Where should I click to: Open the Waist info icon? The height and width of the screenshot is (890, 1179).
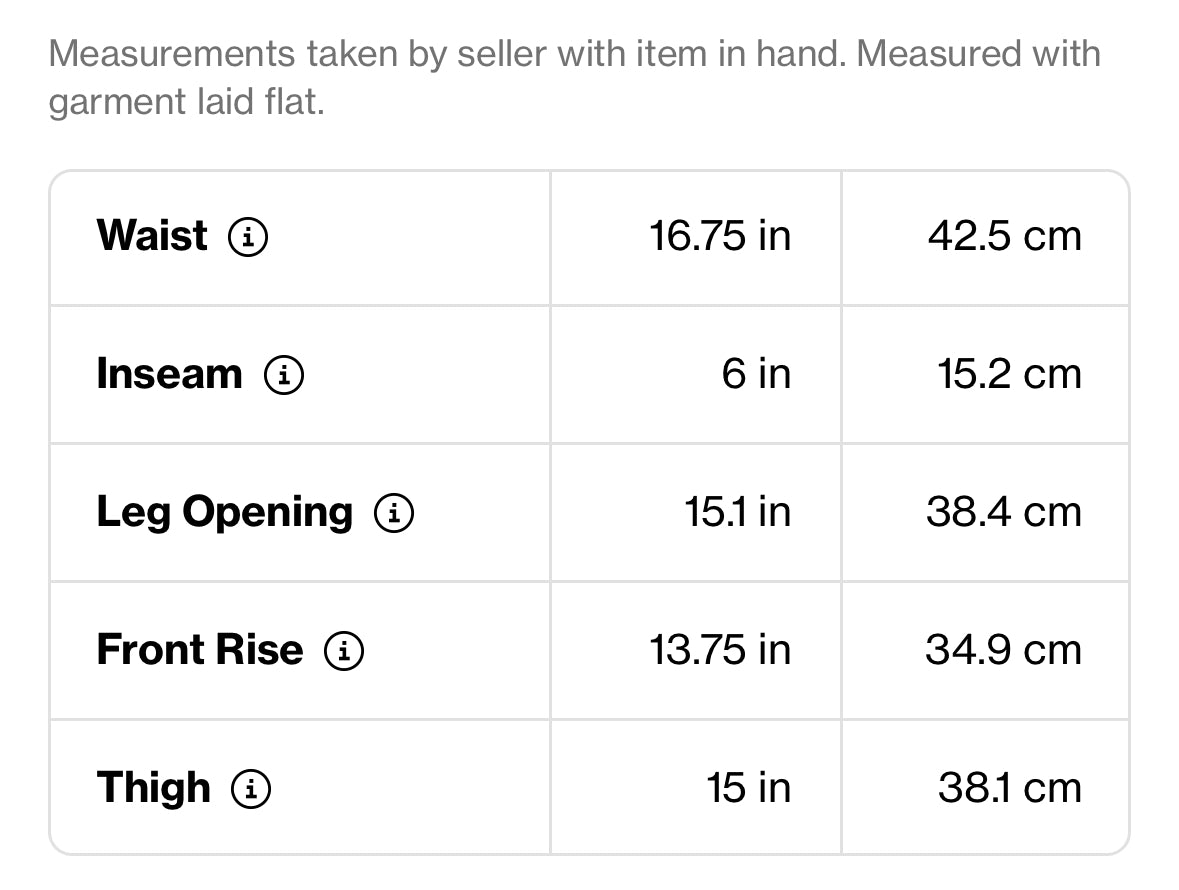pos(248,237)
